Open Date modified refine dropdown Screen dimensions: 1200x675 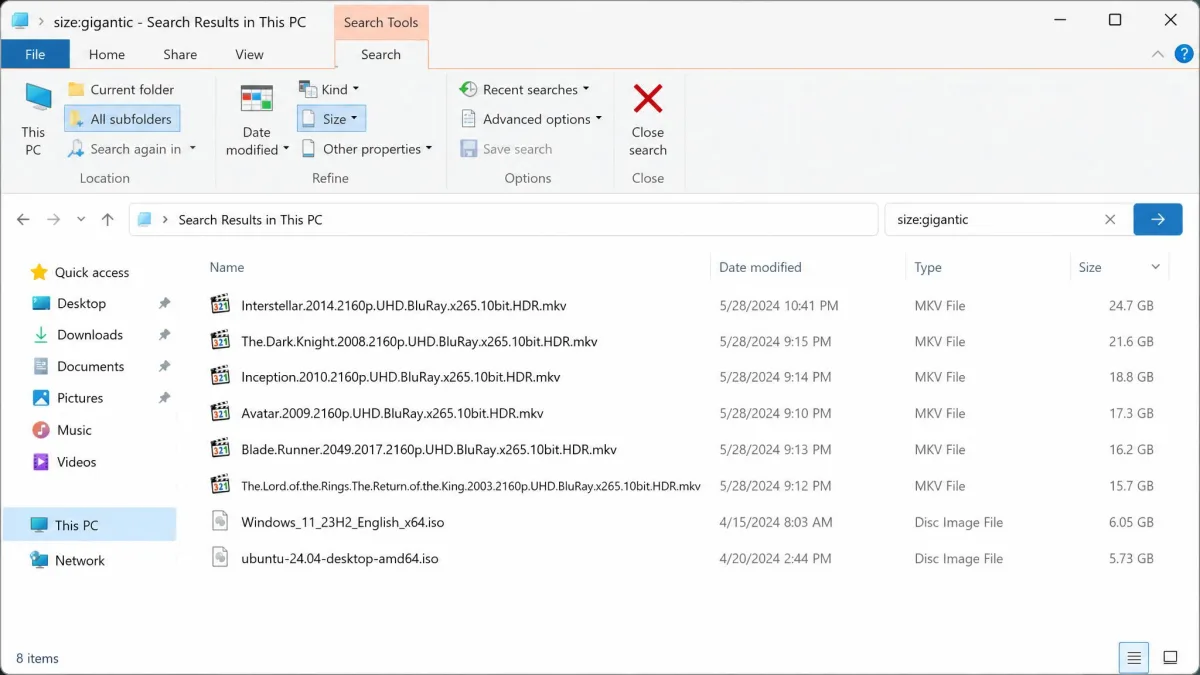click(x=257, y=119)
